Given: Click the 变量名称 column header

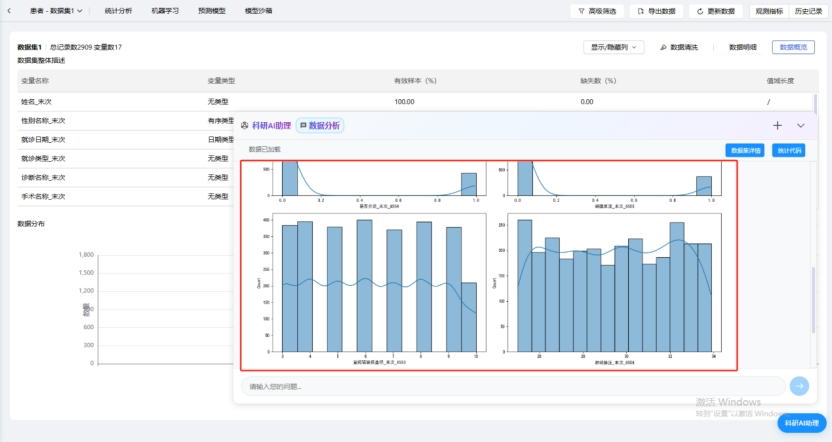Looking at the screenshot, I should 35,81.
